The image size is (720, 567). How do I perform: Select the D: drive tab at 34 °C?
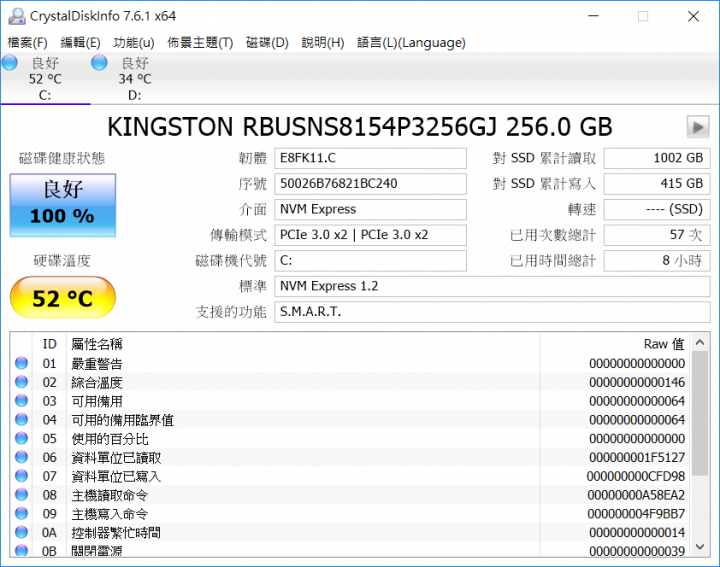click(135, 79)
